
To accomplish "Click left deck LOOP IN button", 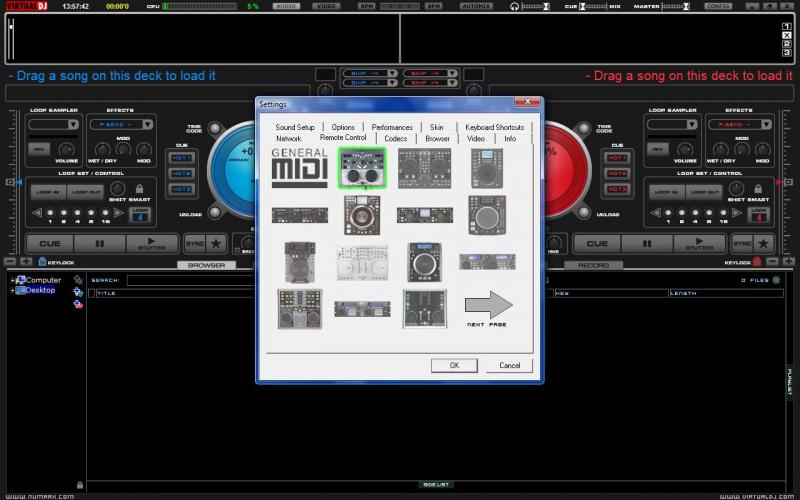I will coord(48,192).
